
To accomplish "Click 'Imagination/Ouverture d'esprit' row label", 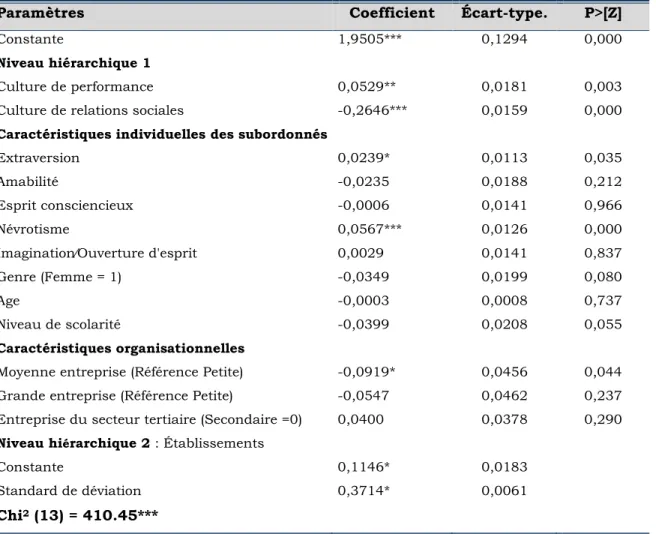I will [98, 253].
